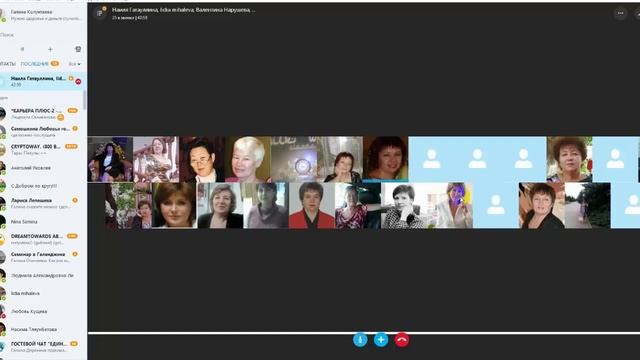This screenshot has width=640, height=360.
Task: Click the home icon left of the plus
Action: [x=22, y=49]
